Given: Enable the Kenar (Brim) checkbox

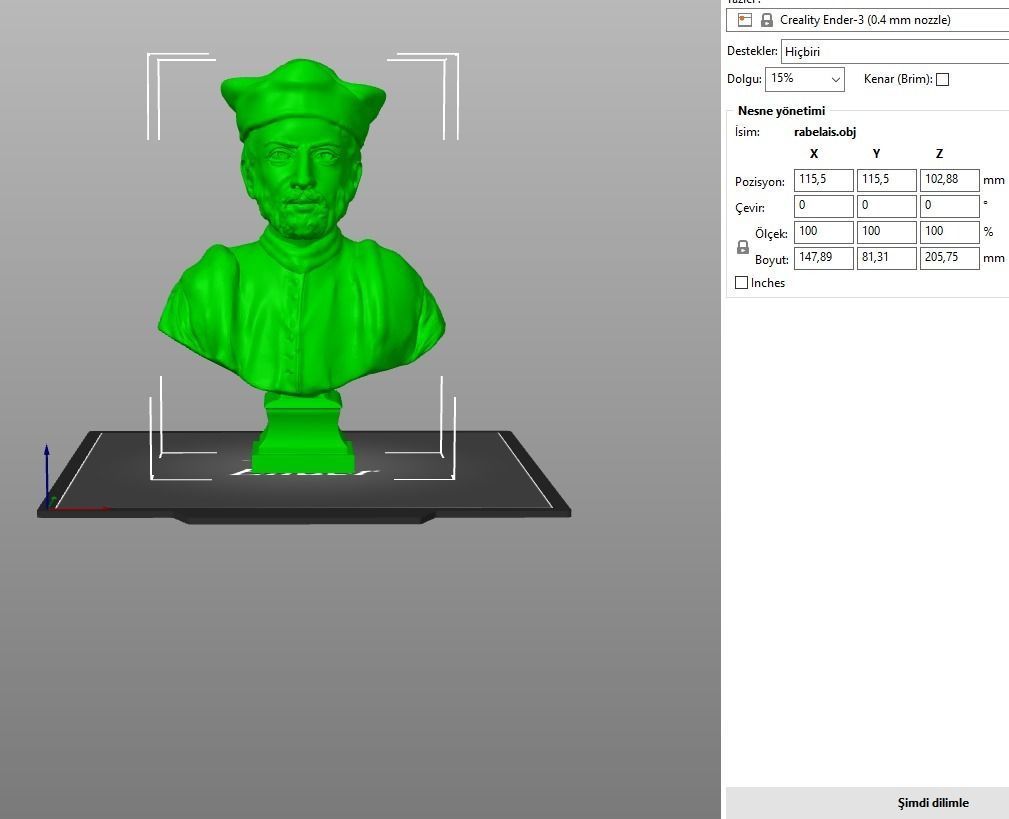Looking at the screenshot, I should (942, 79).
